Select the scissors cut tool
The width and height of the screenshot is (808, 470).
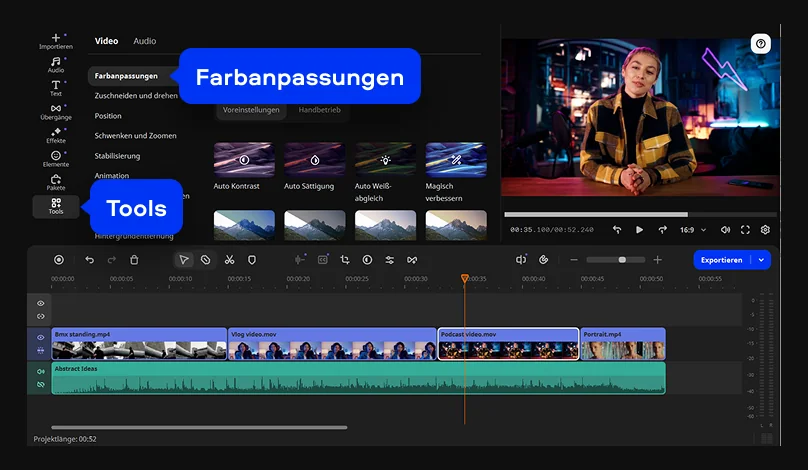(x=229, y=260)
